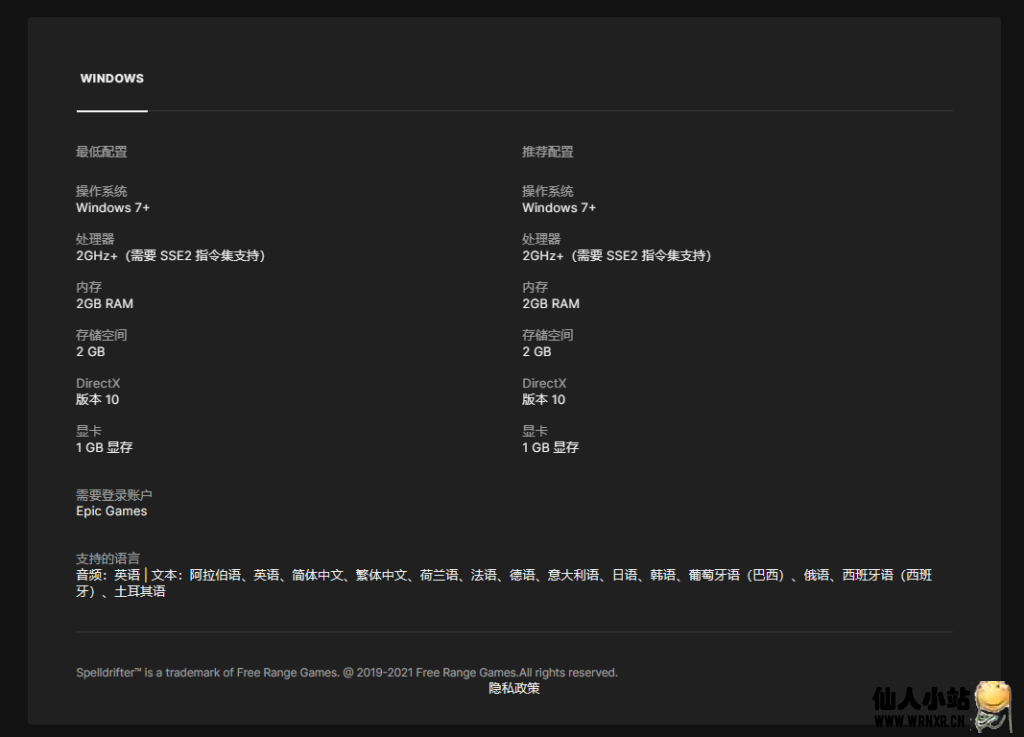This screenshot has width=1024, height=737.
Task: Select the WINDOWS tab
Action: pos(112,79)
